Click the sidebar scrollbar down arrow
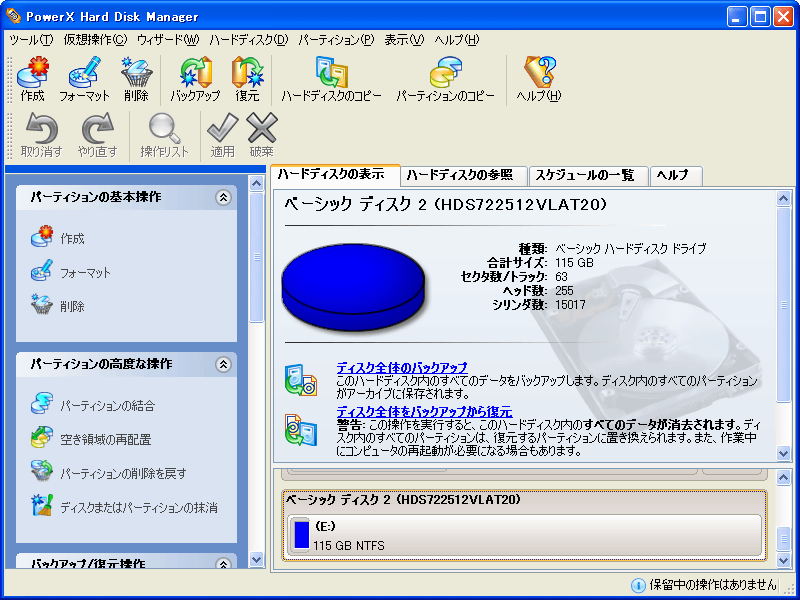 [x=257, y=560]
